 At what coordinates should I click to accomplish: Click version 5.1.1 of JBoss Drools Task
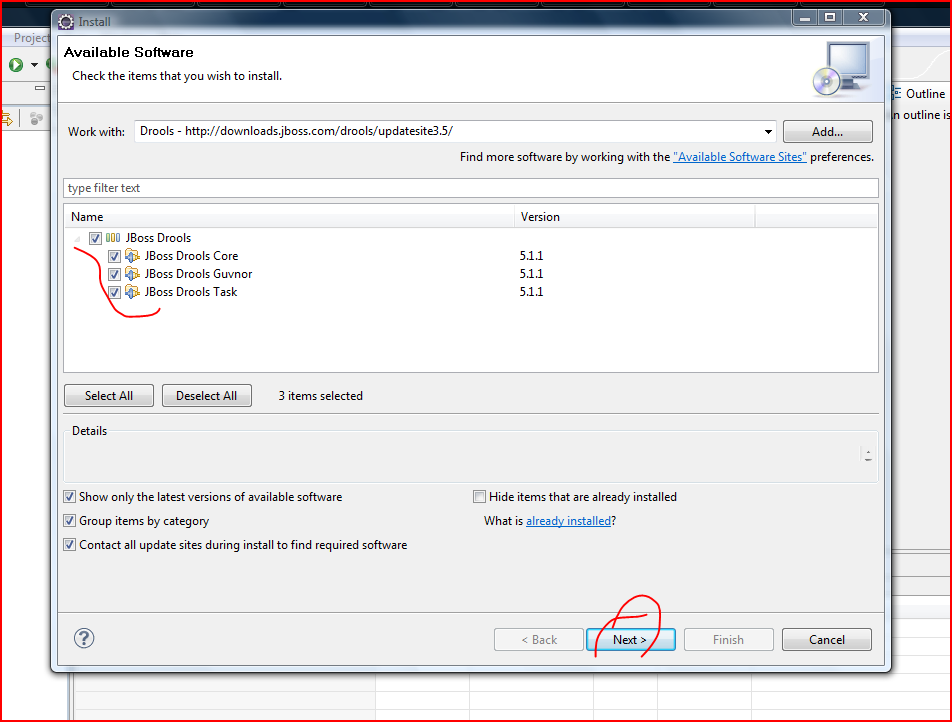(x=531, y=292)
